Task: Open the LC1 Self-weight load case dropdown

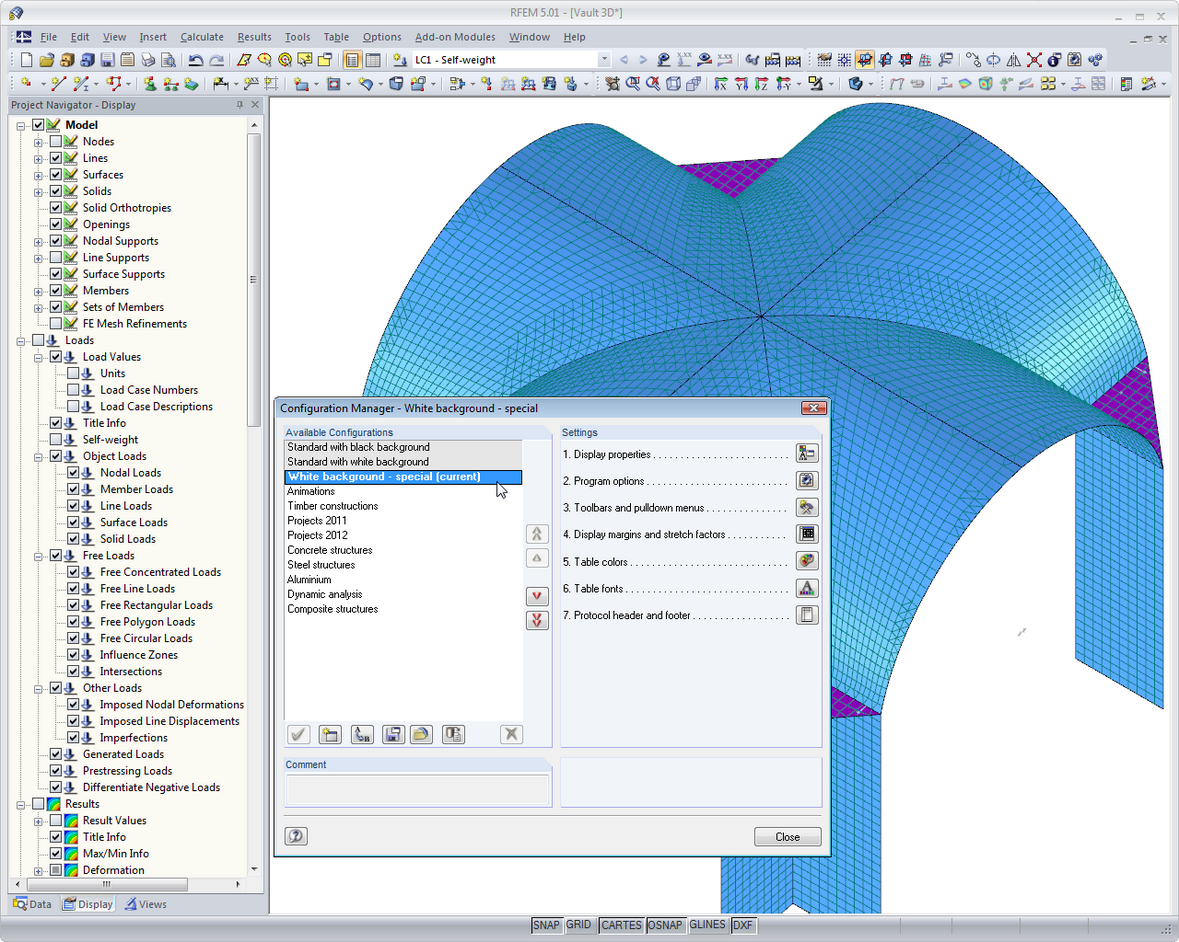Action: tap(603, 60)
